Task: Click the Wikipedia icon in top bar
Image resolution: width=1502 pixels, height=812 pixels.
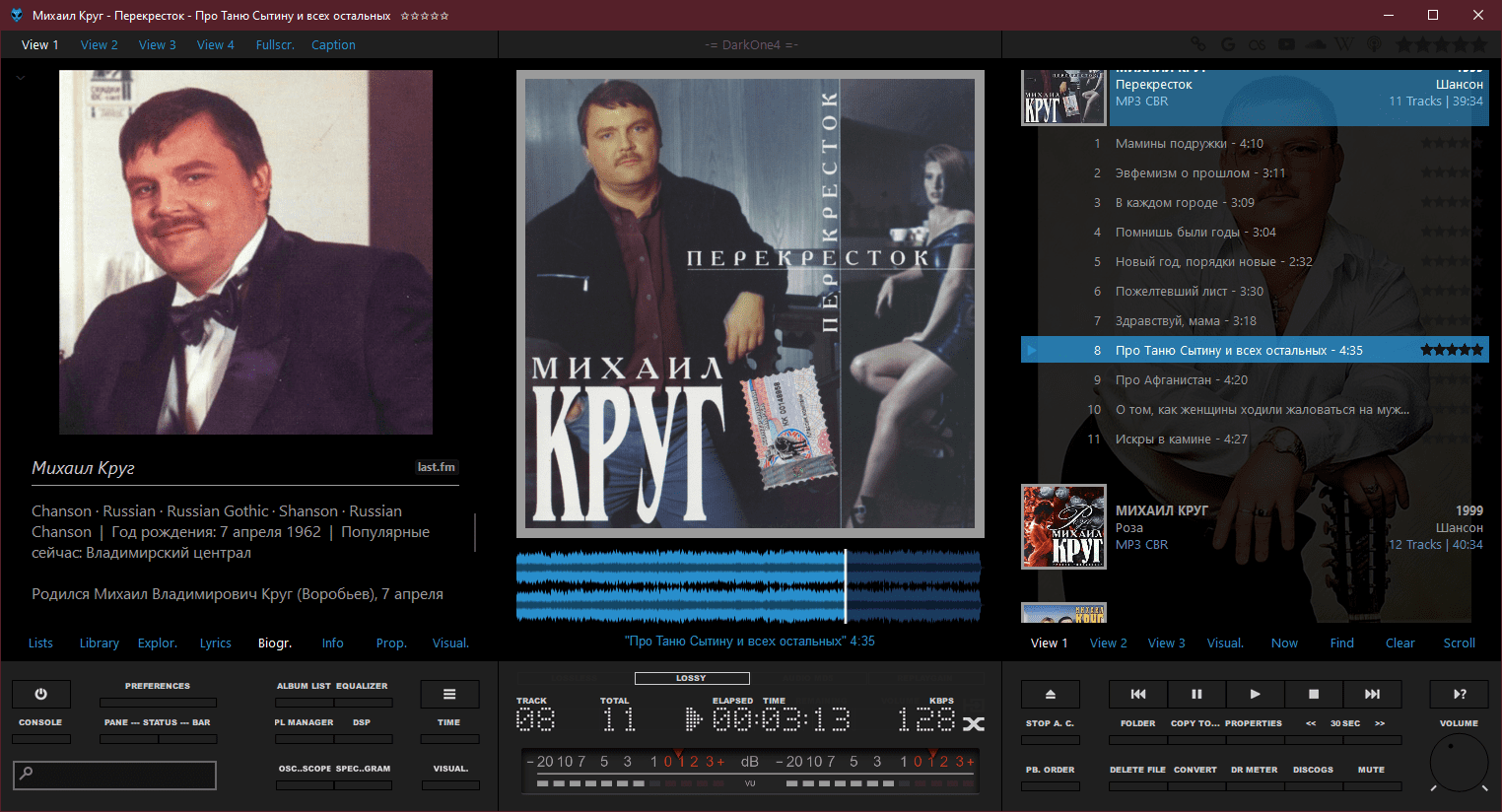Action: 1344,44
